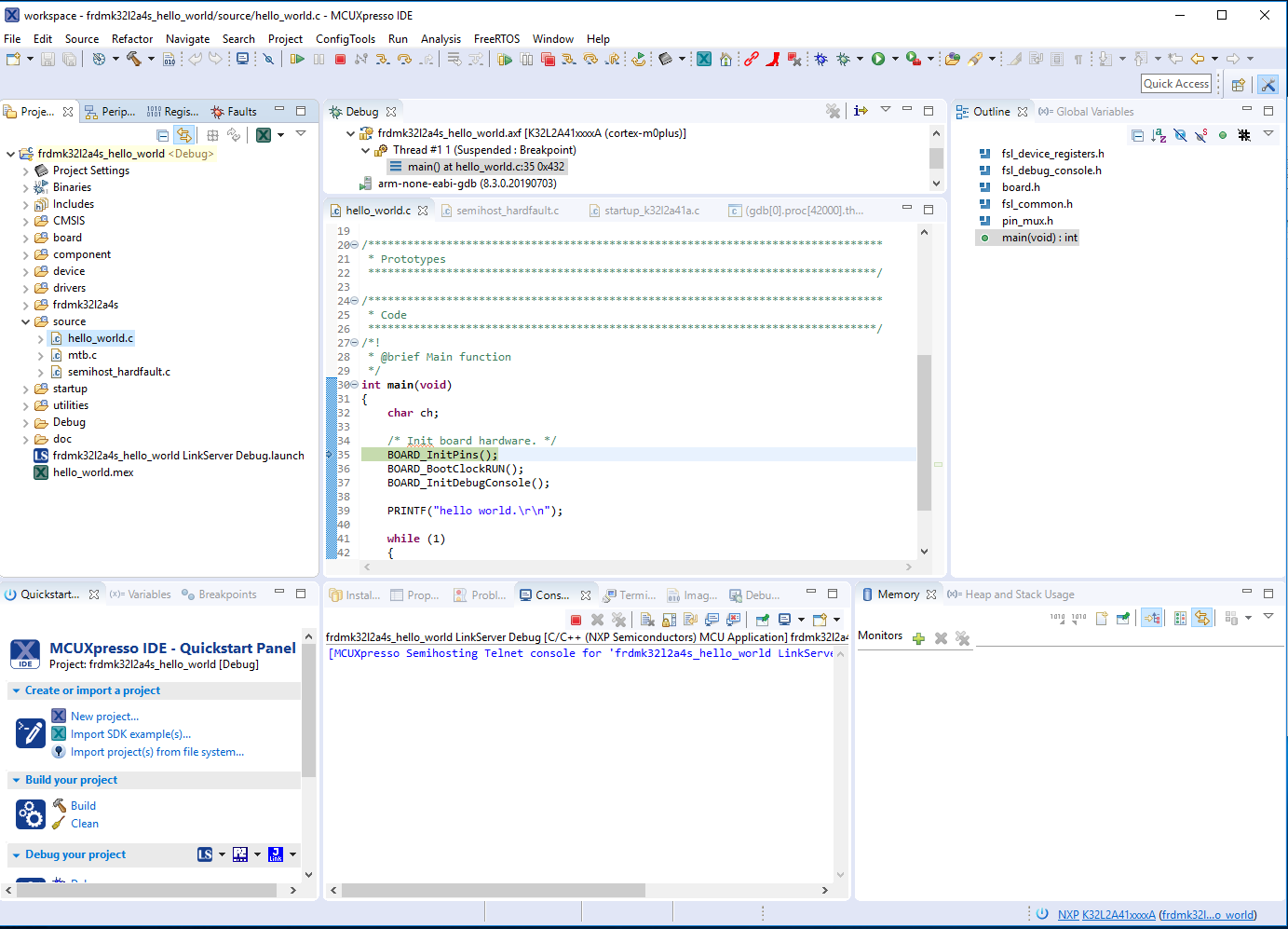Click the green plus Add Memory Monitor icon

pyautogui.click(x=918, y=638)
